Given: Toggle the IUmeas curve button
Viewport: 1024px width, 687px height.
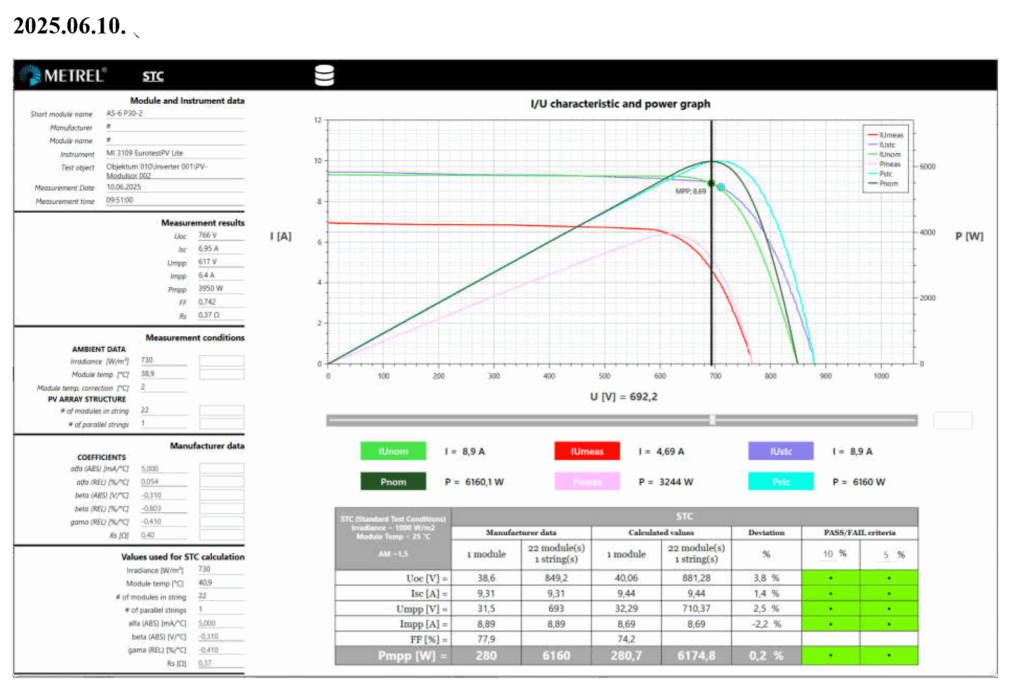Looking at the screenshot, I should pyautogui.click(x=586, y=451).
